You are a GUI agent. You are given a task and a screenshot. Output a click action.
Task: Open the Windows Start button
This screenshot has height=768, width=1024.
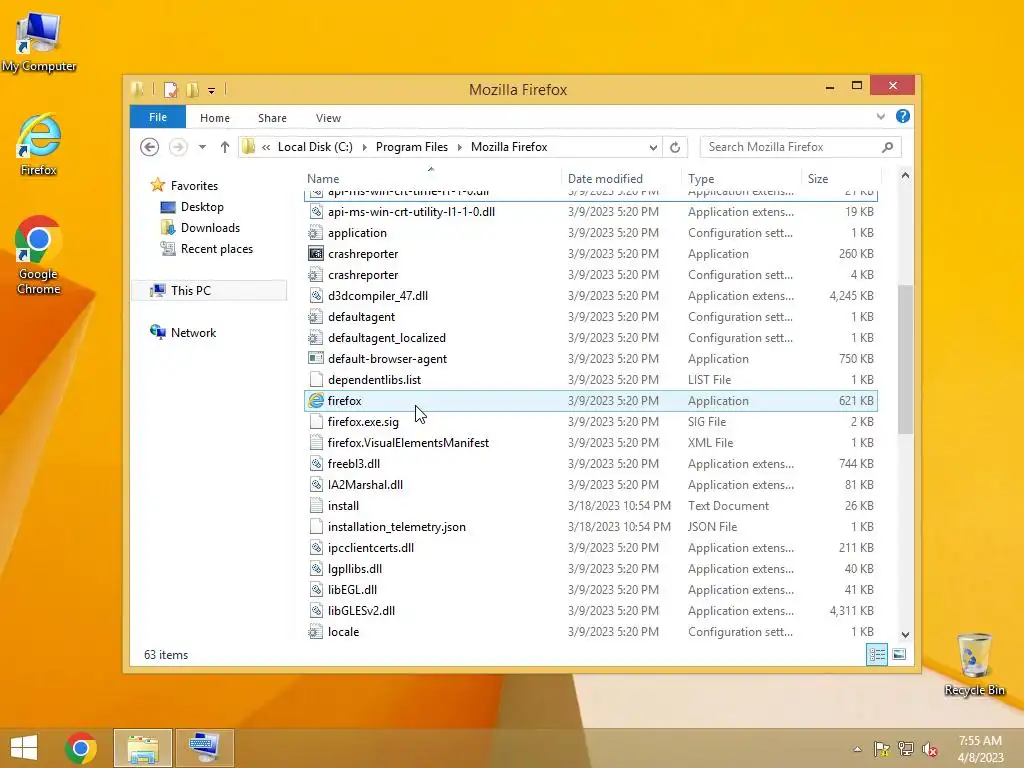24,748
